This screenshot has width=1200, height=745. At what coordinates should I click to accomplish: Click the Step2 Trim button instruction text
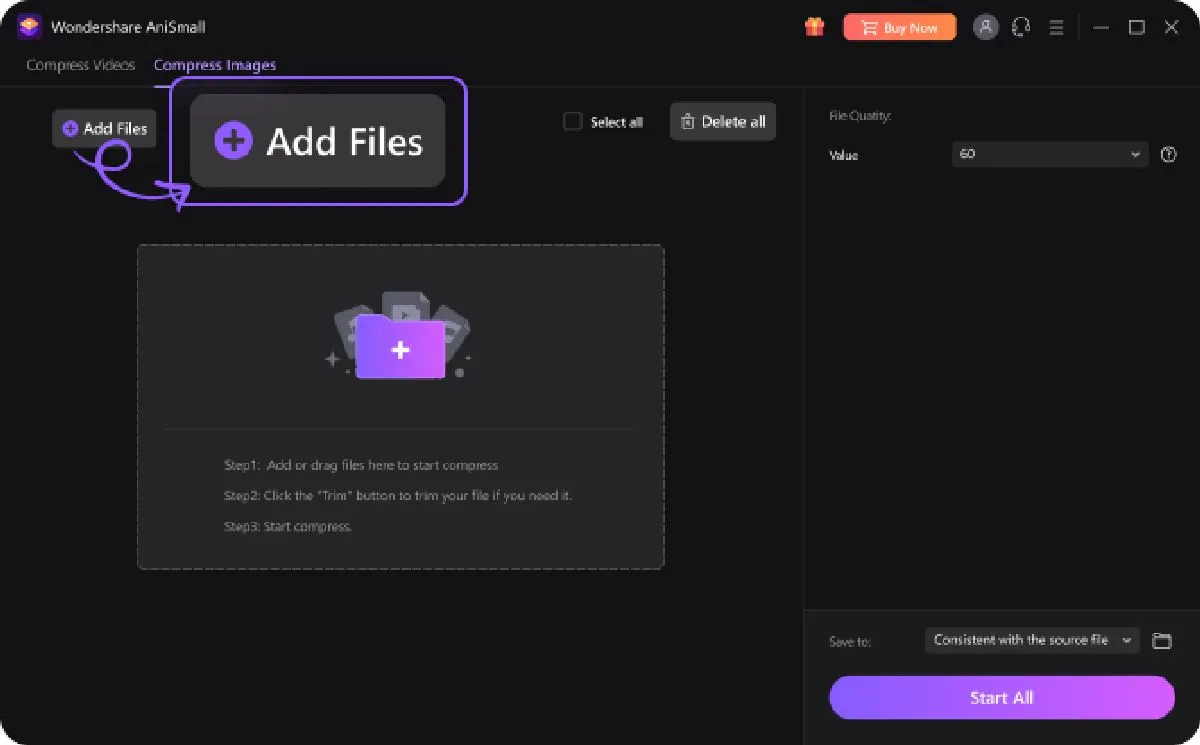click(398, 496)
